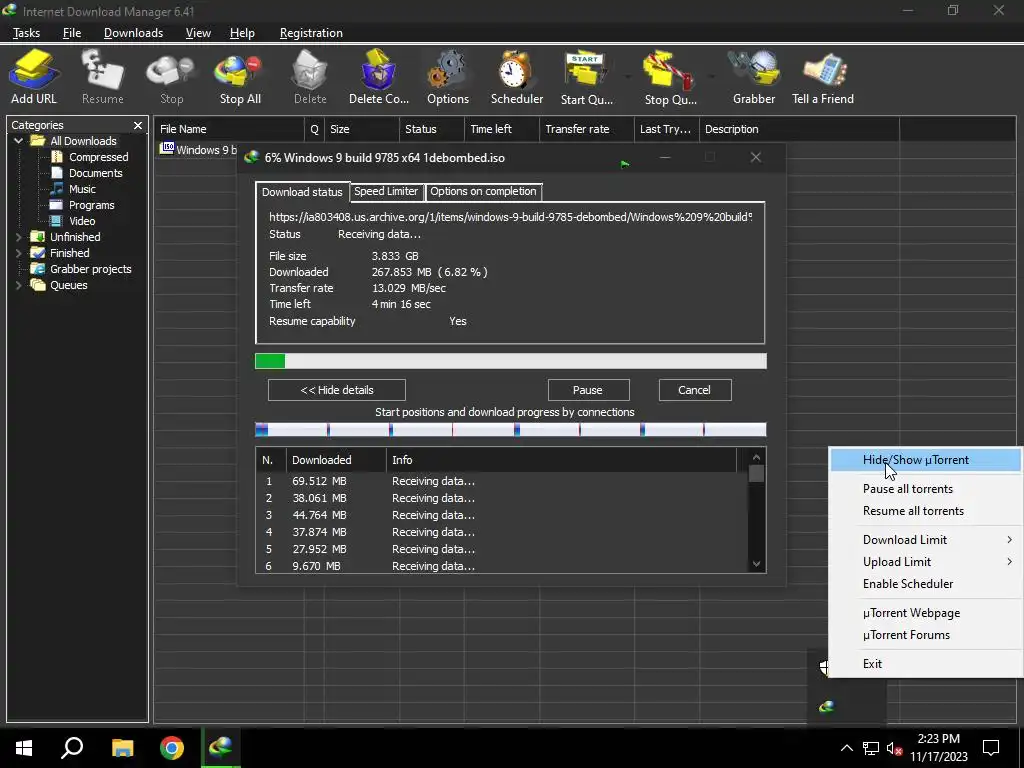Image resolution: width=1024 pixels, height=768 pixels.
Task: Expand the Finished category
Action: (x=18, y=253)
